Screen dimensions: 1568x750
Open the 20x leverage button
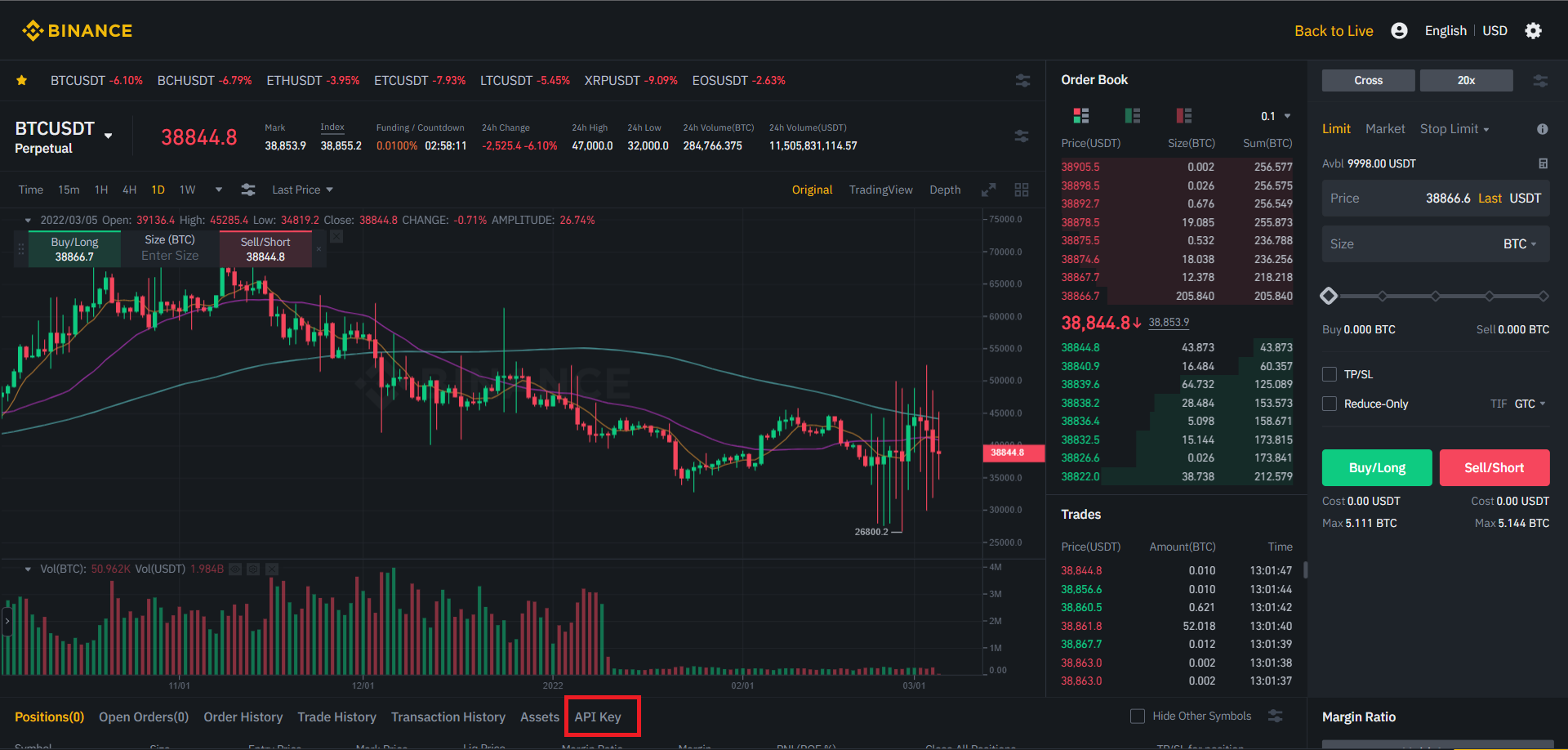click(x=1467, y=80)
